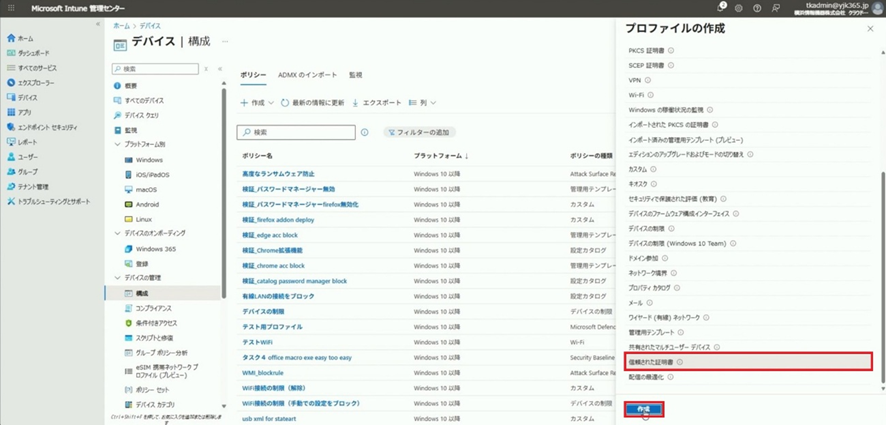Click info icon next to VPN
The width and height of the screenshot is (886, 425).
coord(647,79)
